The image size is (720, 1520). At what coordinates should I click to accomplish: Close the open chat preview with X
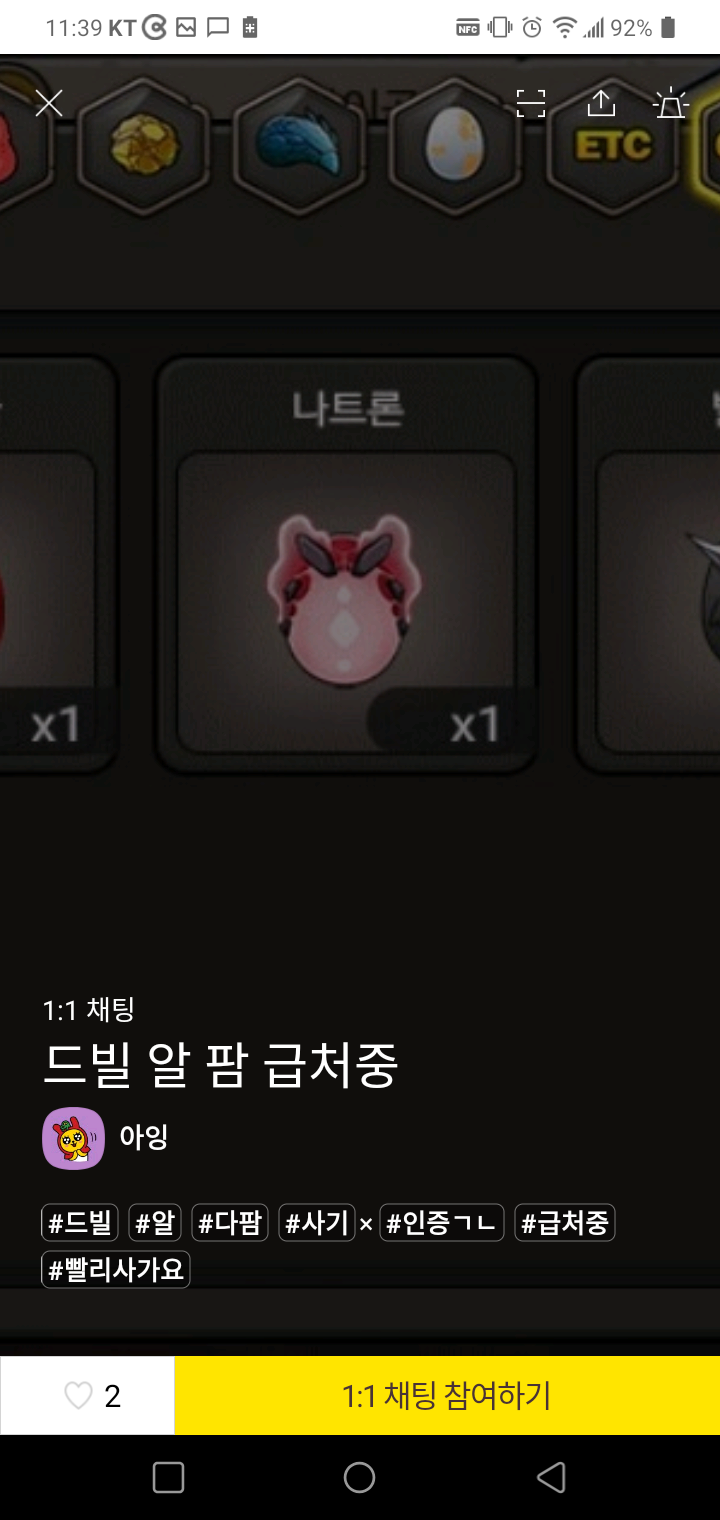pyautogui.click(x=49, y=103)
